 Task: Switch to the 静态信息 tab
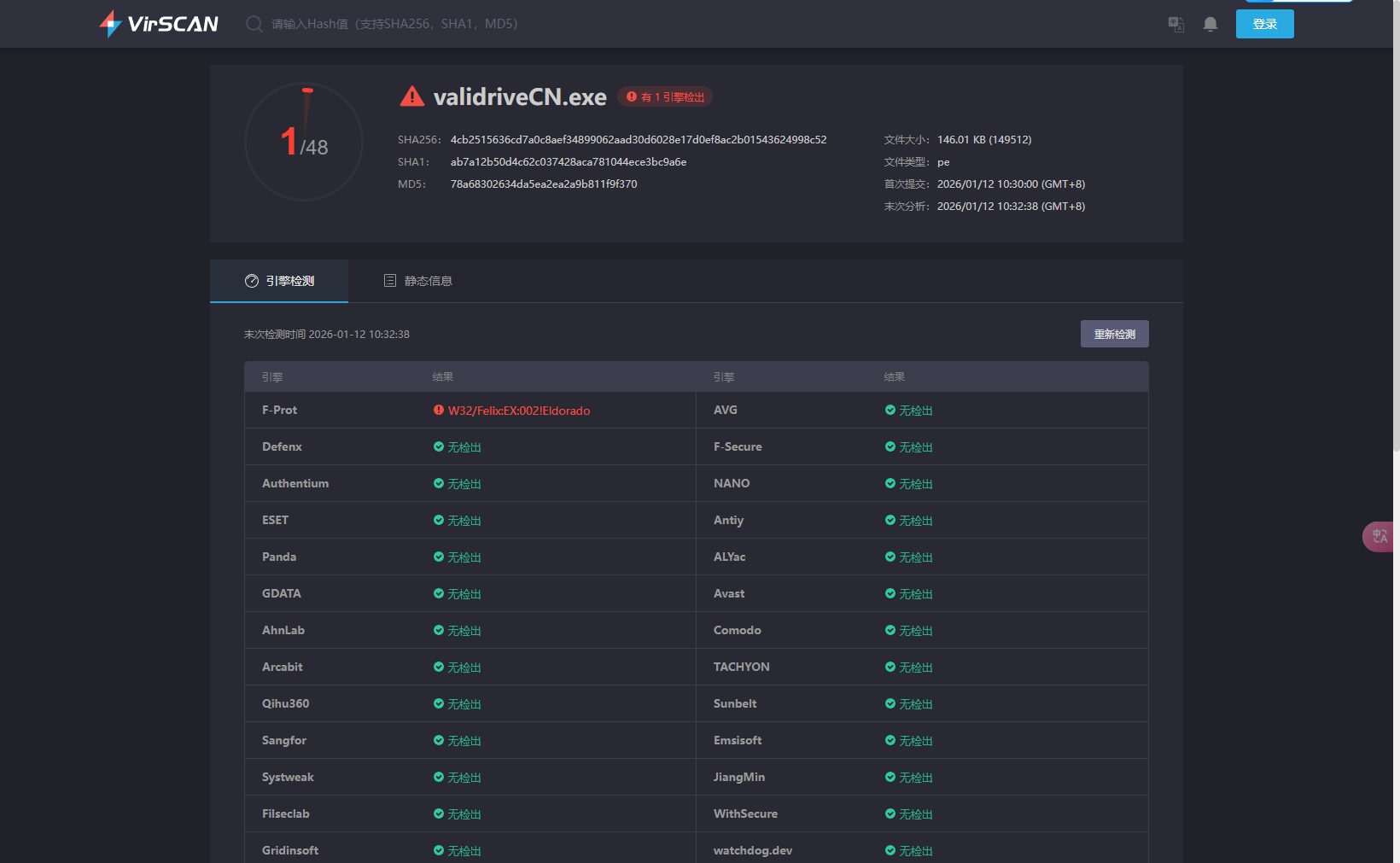pyautogui.click(x=417, y=281)
